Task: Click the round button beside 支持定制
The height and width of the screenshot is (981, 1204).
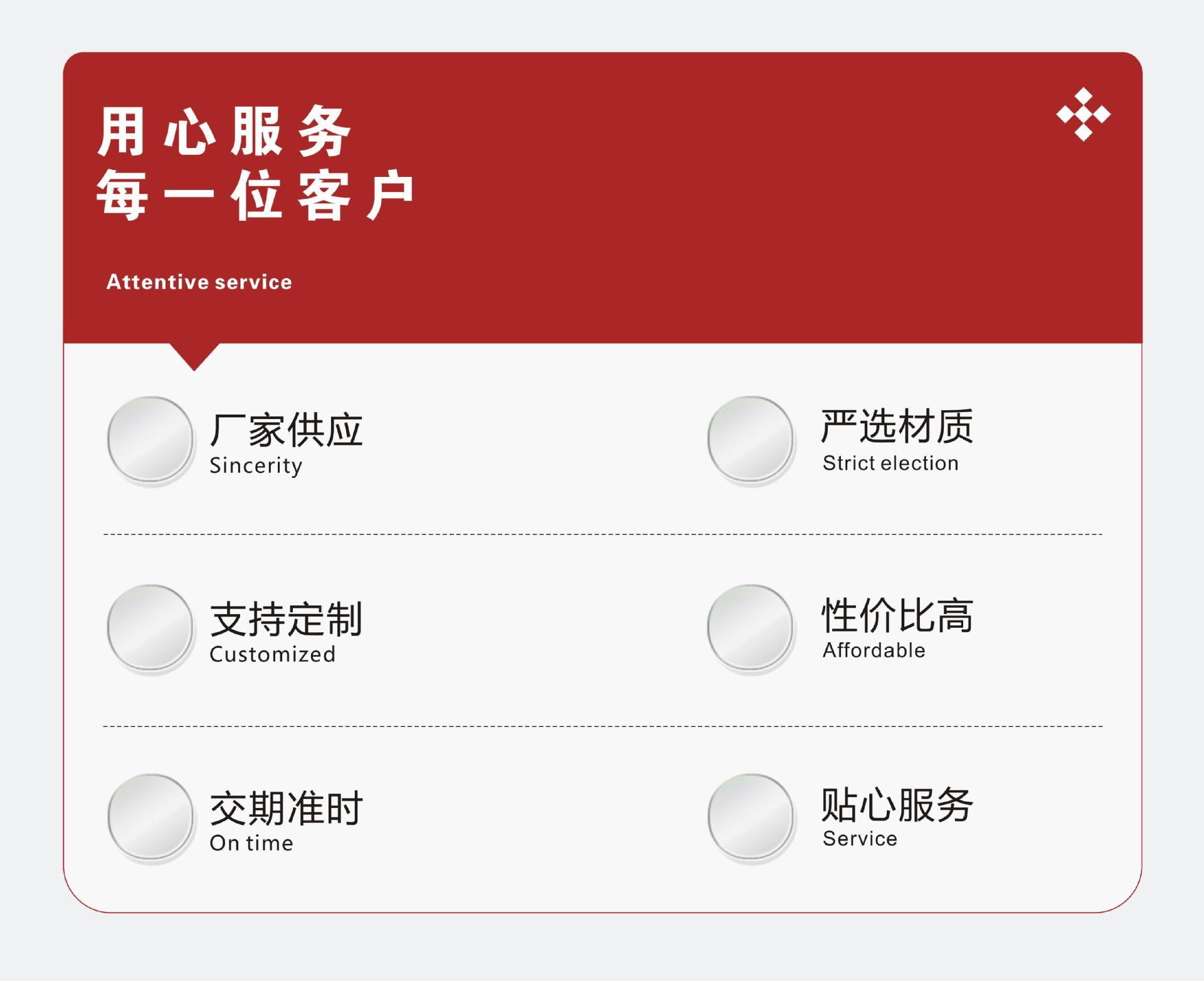Action: pos(150,628)
